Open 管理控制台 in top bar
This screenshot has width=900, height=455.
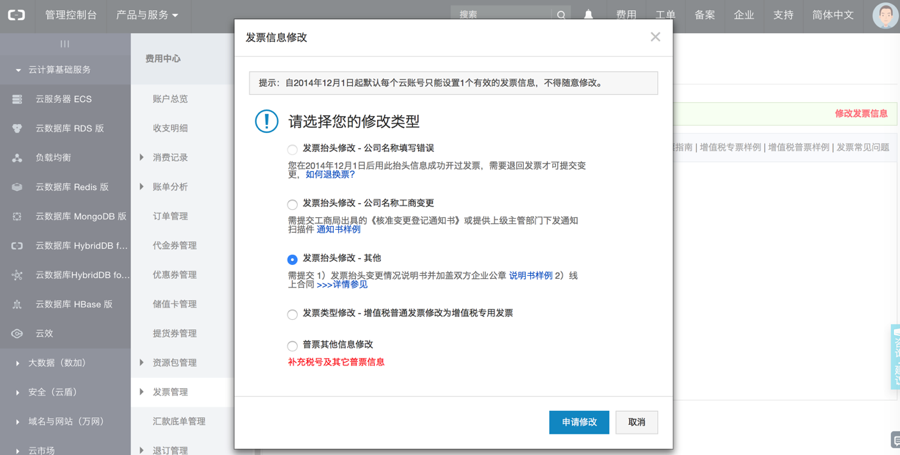point(71,15)
